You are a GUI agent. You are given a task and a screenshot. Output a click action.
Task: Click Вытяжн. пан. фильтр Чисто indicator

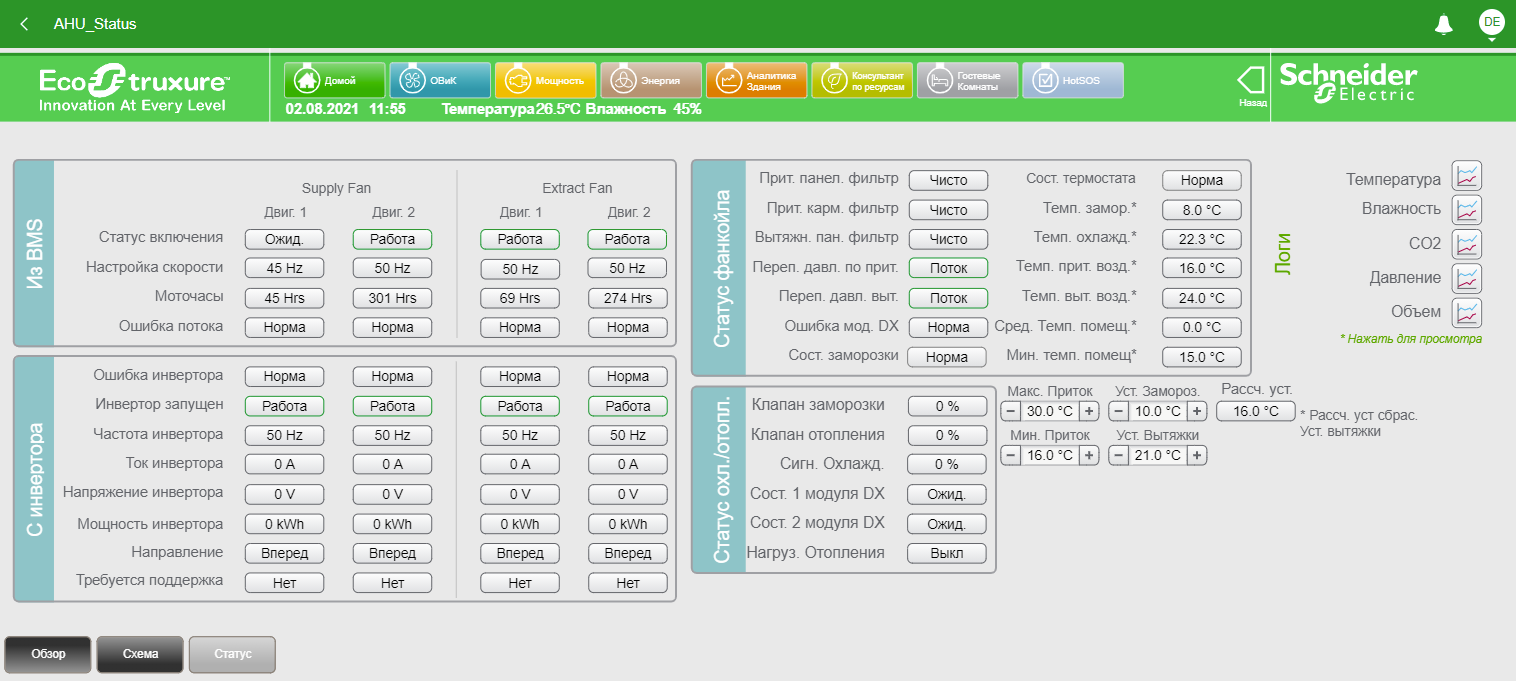pos(948,239)
